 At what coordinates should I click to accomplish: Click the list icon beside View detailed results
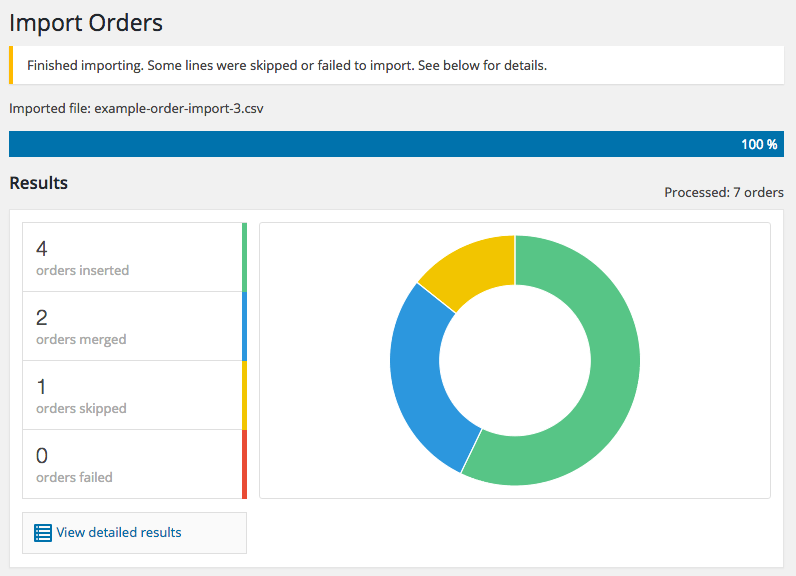pos(43,533)
